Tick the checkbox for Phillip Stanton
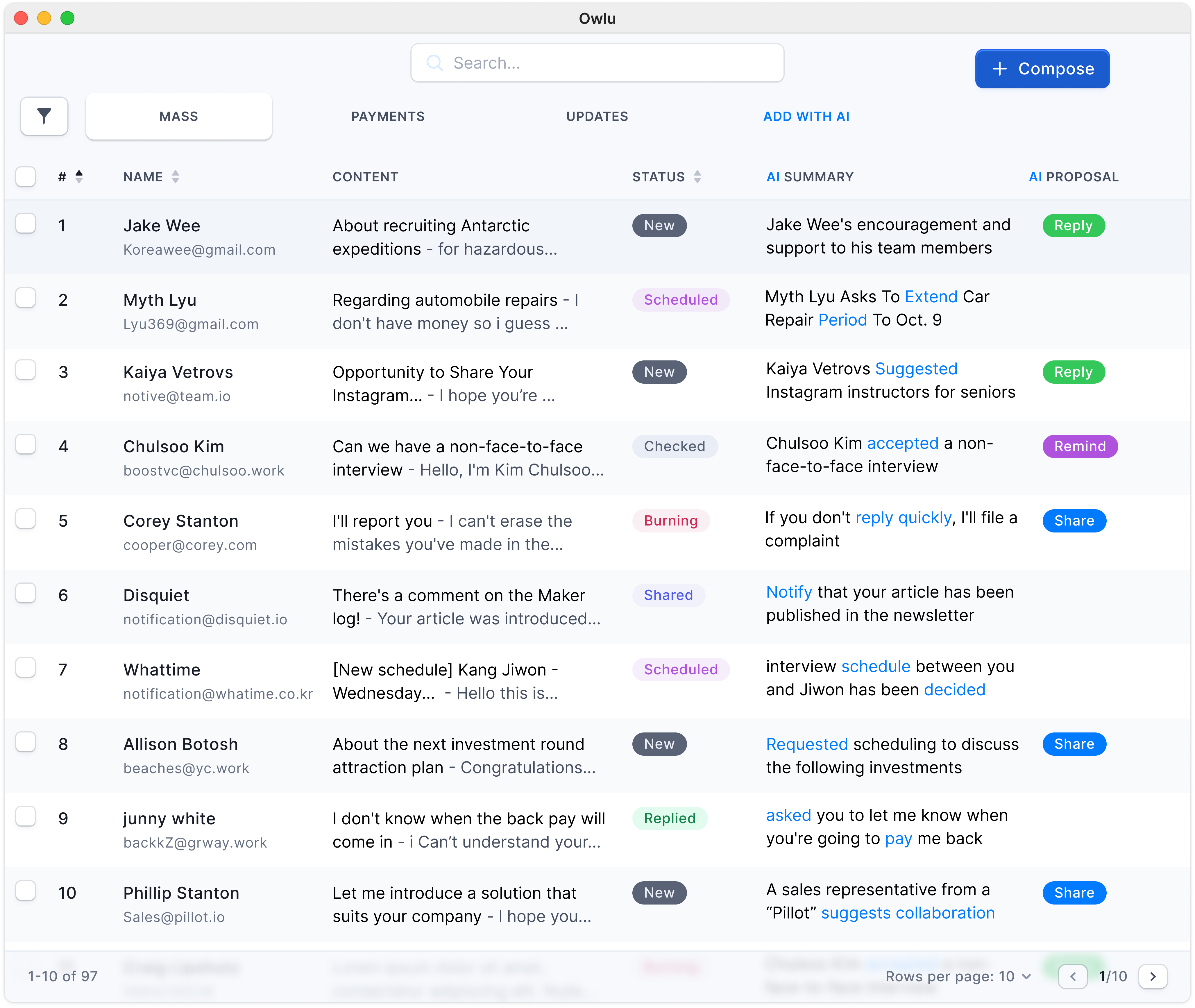 [26, 891]
